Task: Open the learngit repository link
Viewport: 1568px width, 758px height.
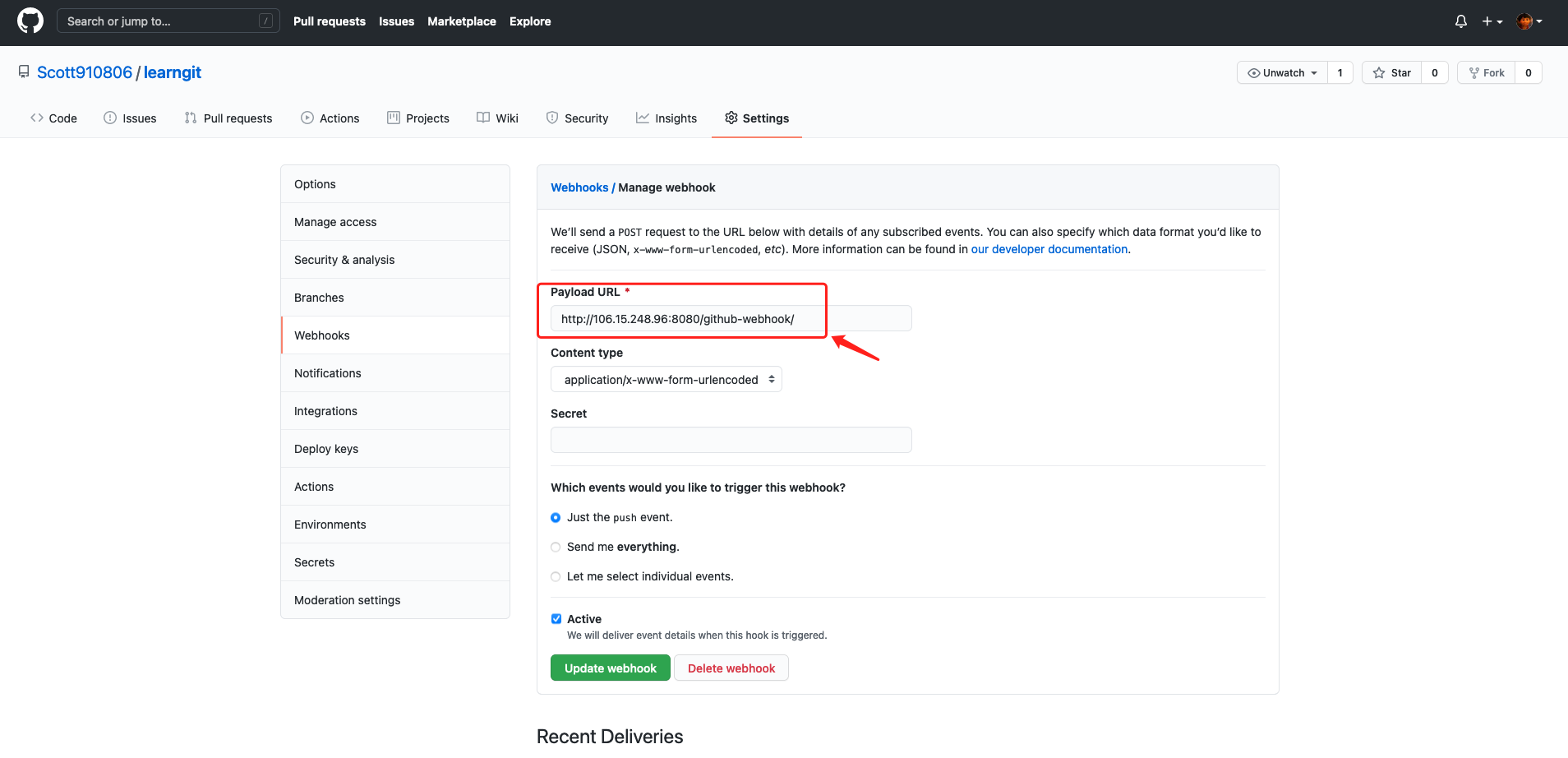Action: pos(173,72)
